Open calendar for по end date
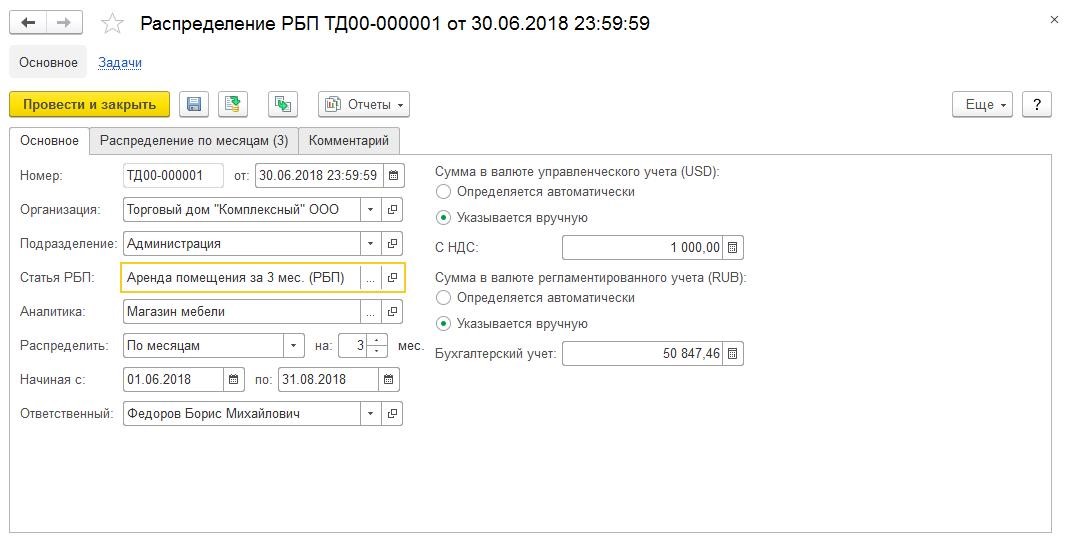Viewport: 1067px width, 543px height. 389,380
